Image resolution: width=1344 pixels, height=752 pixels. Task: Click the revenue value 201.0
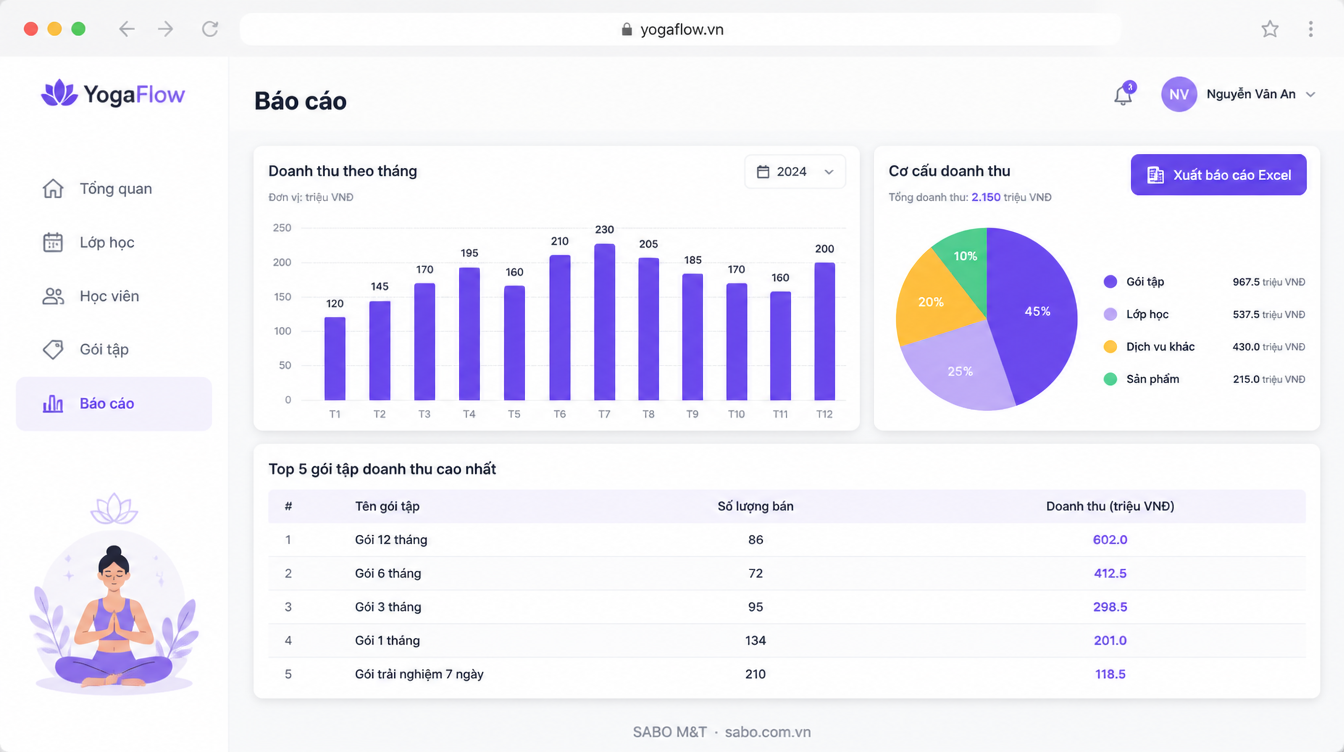tap(1110, 640)
